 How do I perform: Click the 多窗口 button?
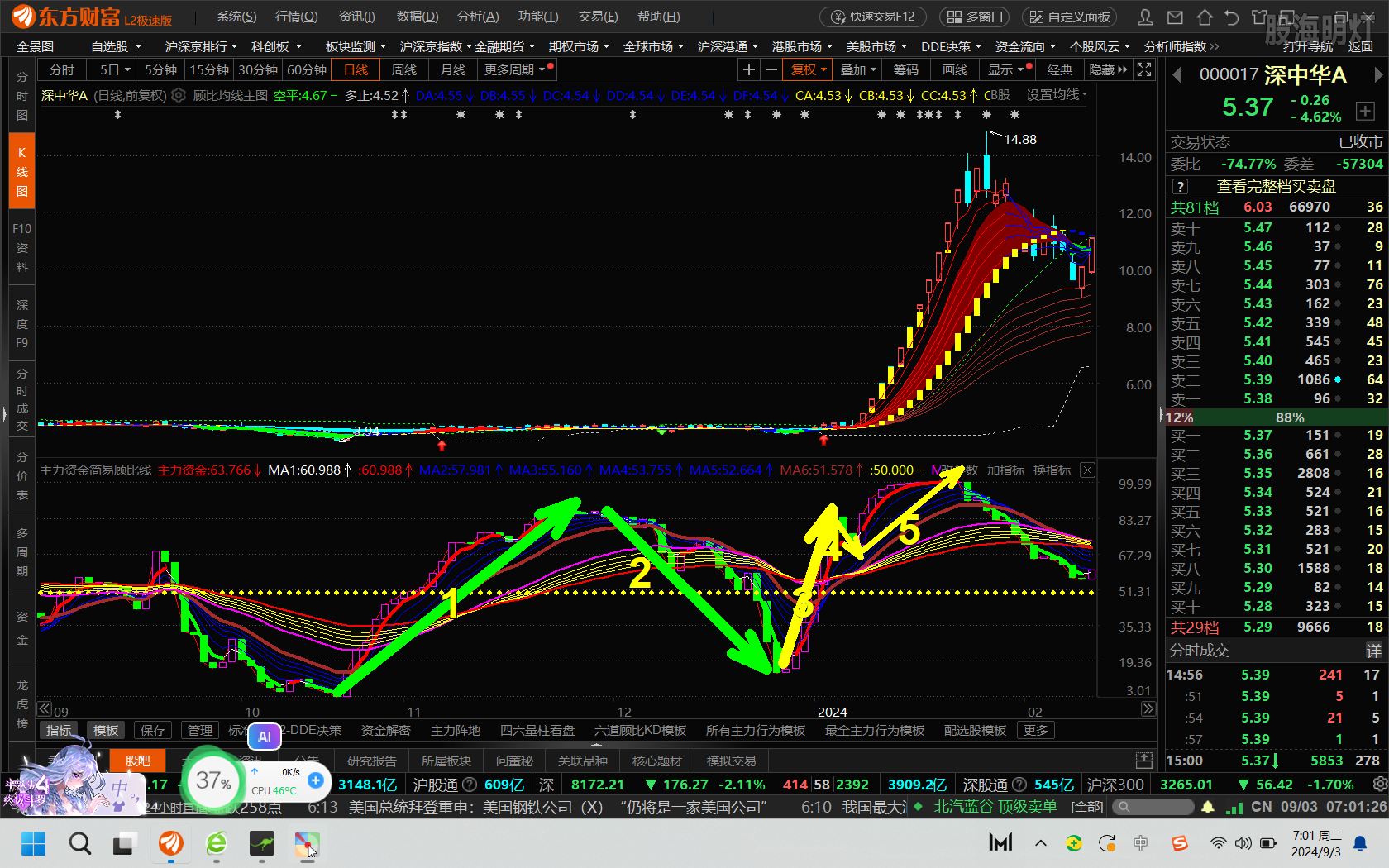tap(976, 17)
